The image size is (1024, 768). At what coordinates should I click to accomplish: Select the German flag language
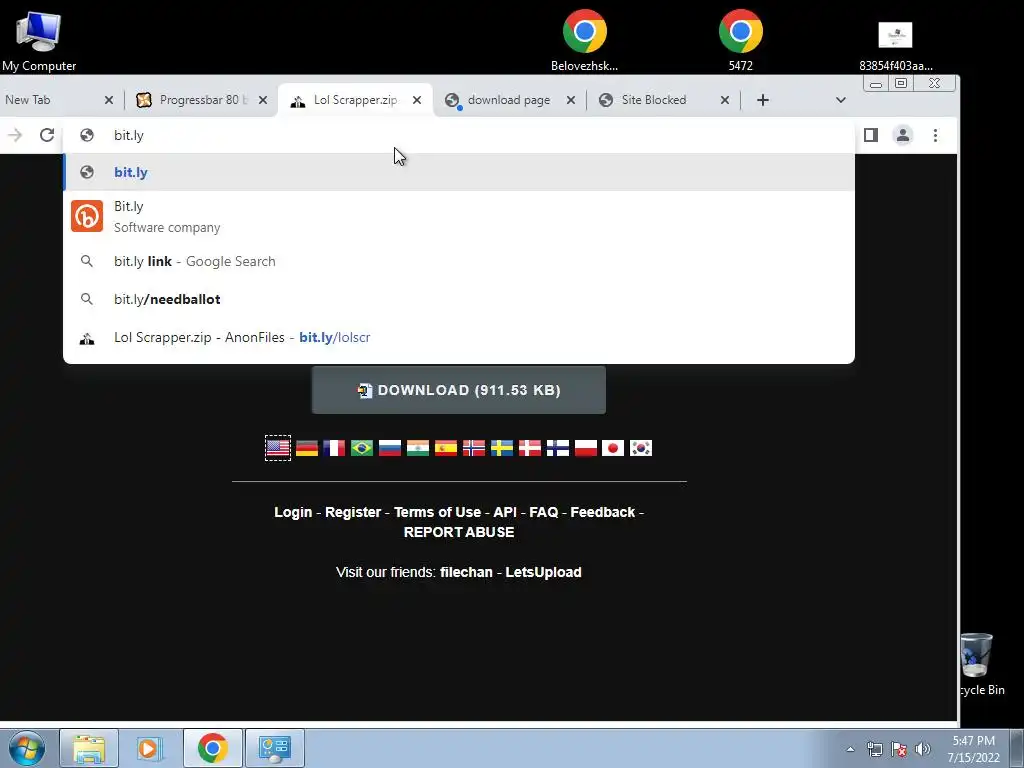point(306,448)
